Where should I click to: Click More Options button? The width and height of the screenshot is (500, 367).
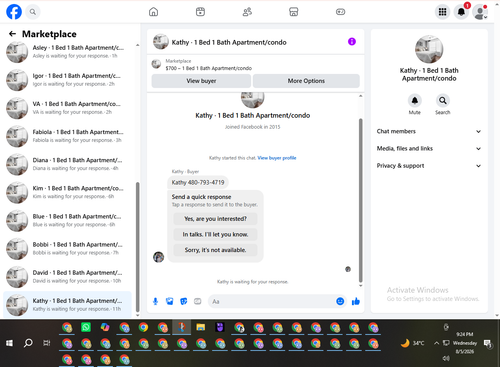(x=306, y=81)
